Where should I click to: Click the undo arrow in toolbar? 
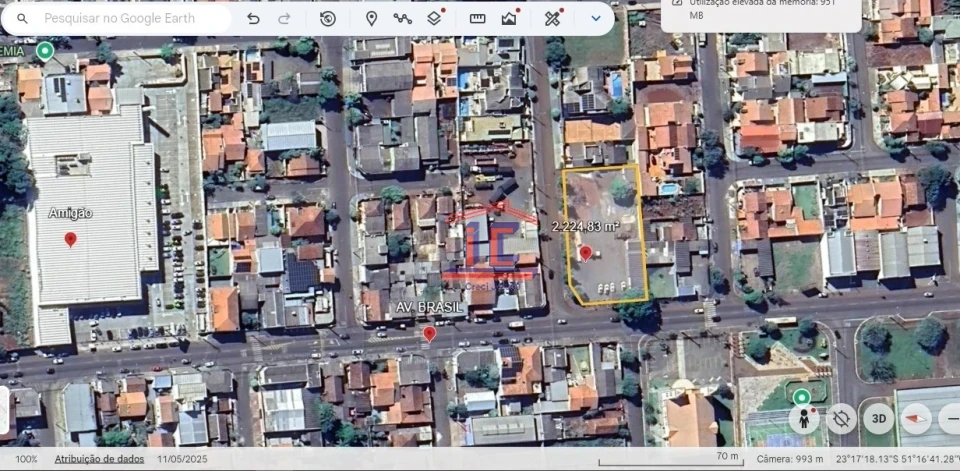(253, 18)
